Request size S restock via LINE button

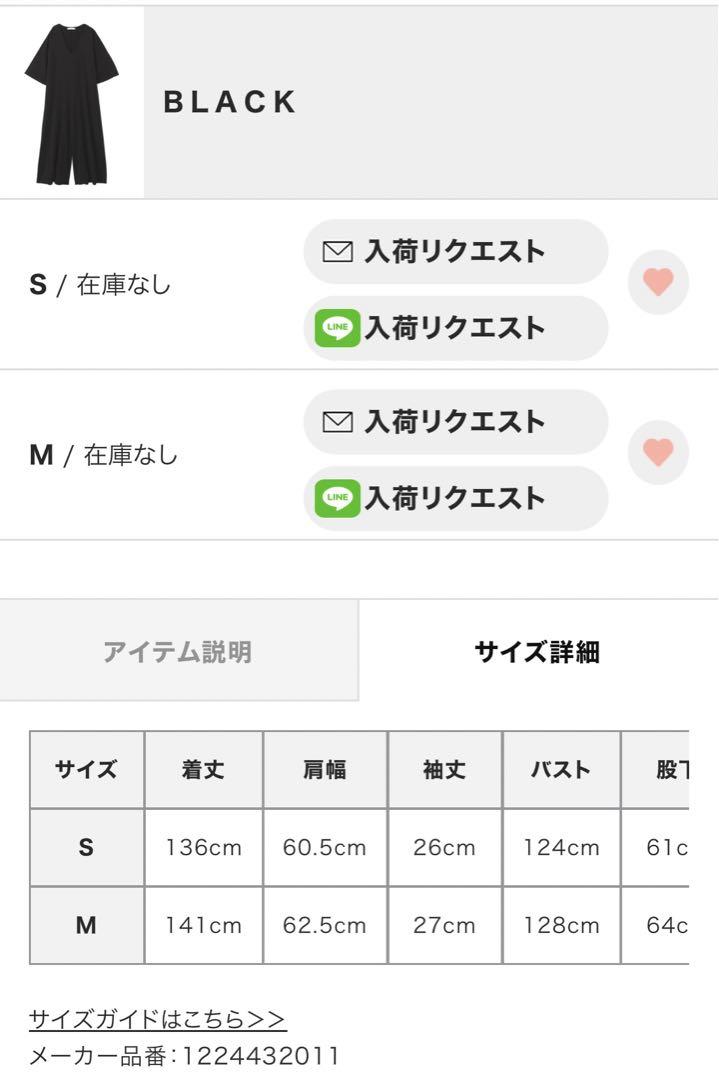(x=456, y=328)
